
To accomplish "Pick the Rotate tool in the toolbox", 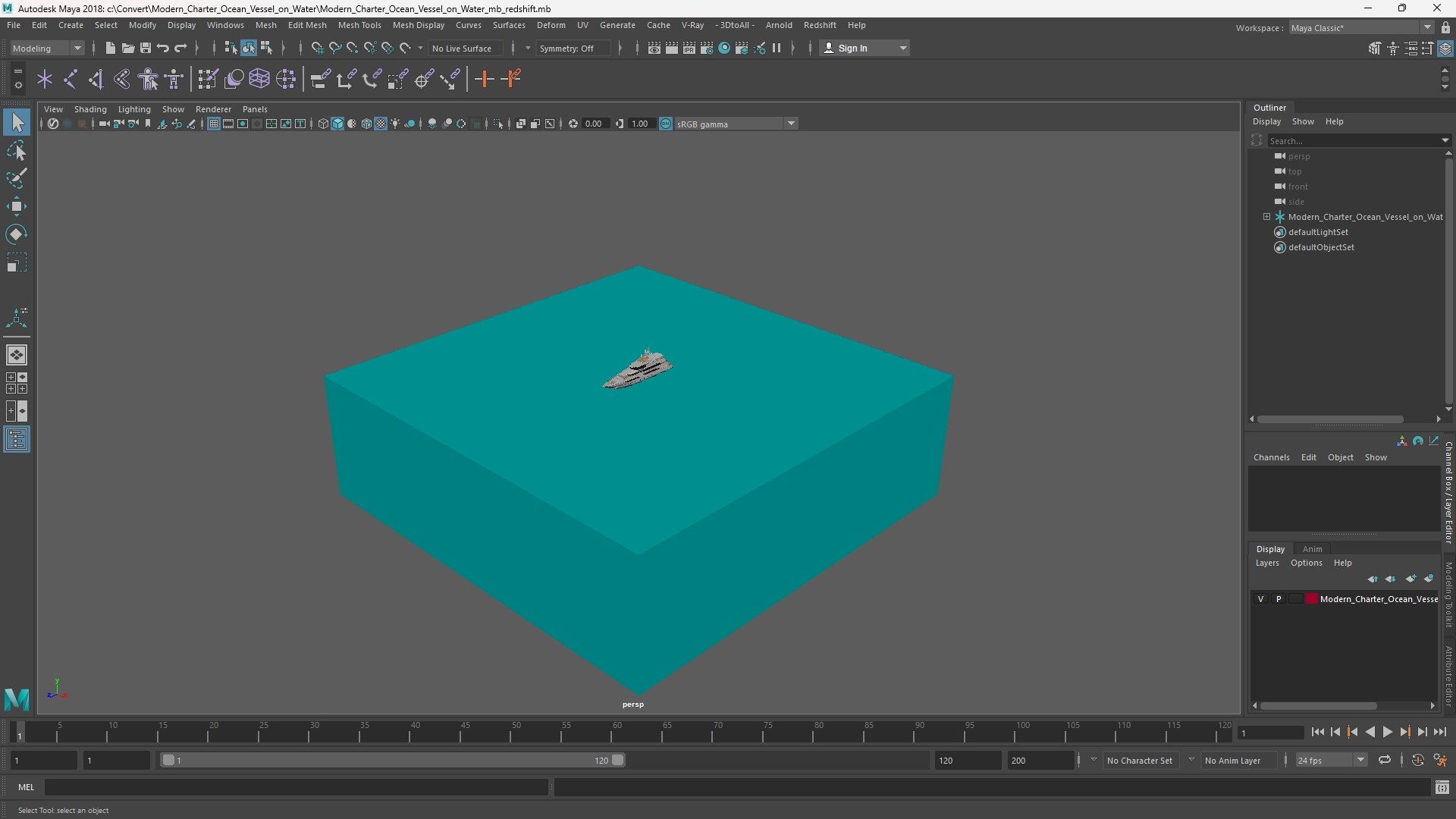I will pos(17,234).
